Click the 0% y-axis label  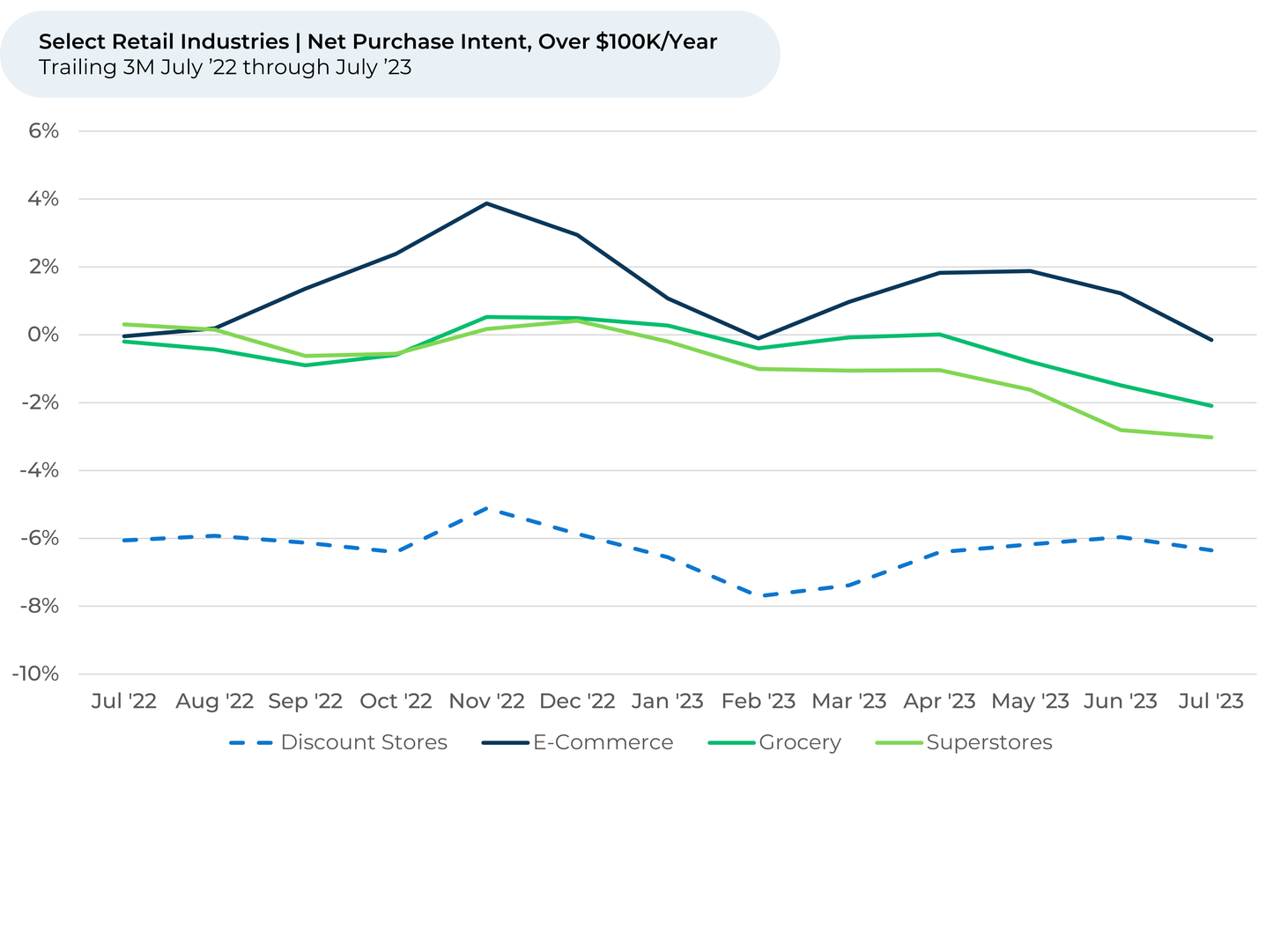pos(43,335)
